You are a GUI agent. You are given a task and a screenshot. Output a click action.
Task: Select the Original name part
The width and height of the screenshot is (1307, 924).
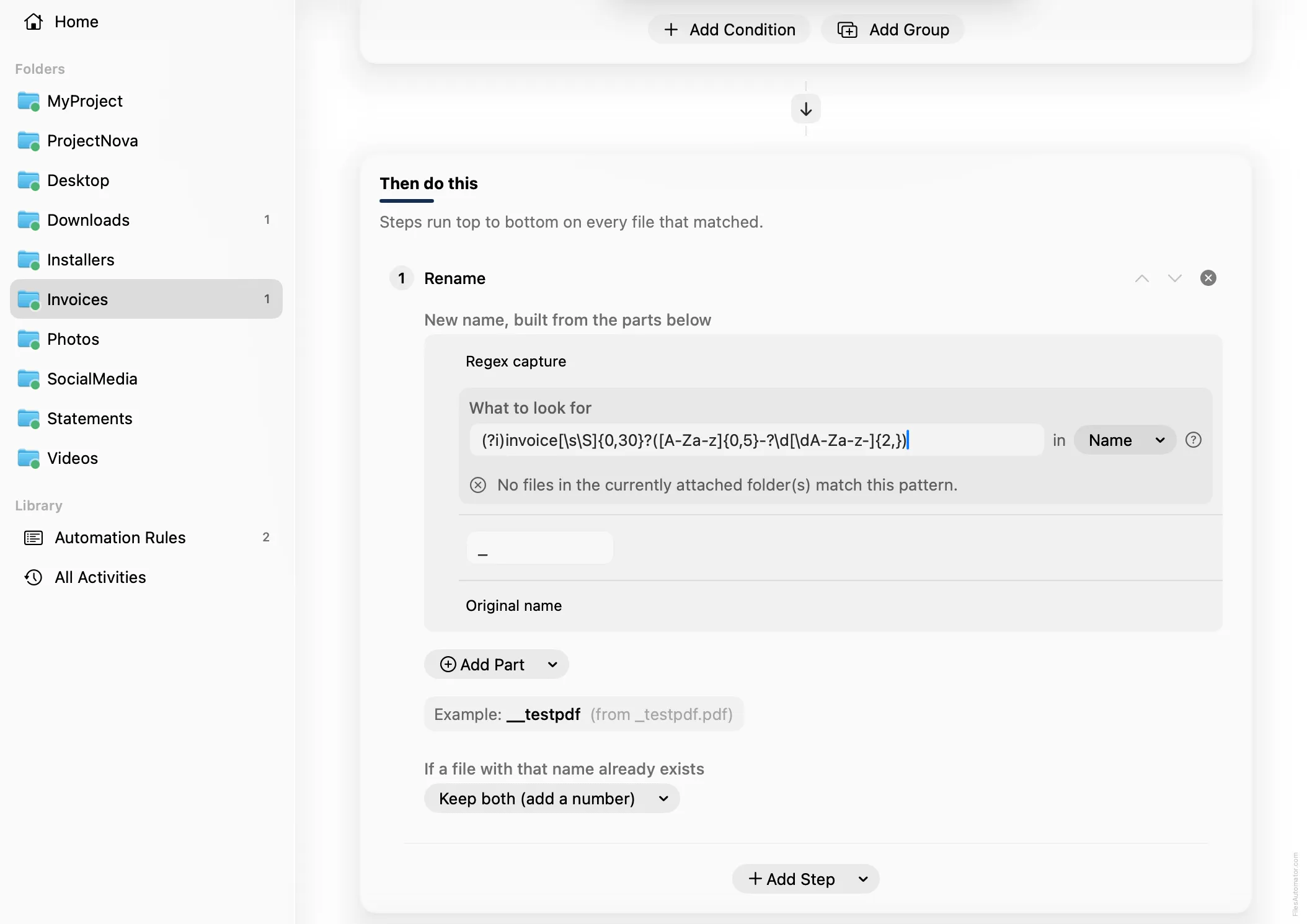click(x=514, y=606)
